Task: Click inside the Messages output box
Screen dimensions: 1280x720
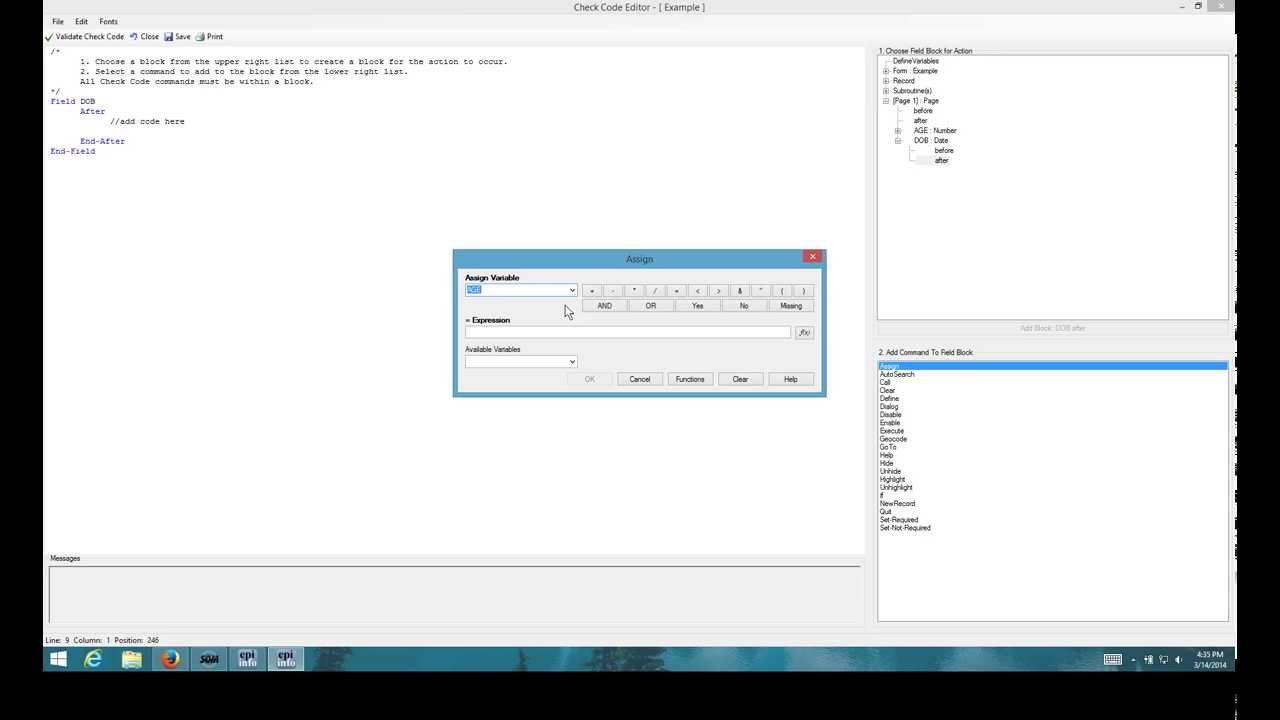Action: coord(454,594)
